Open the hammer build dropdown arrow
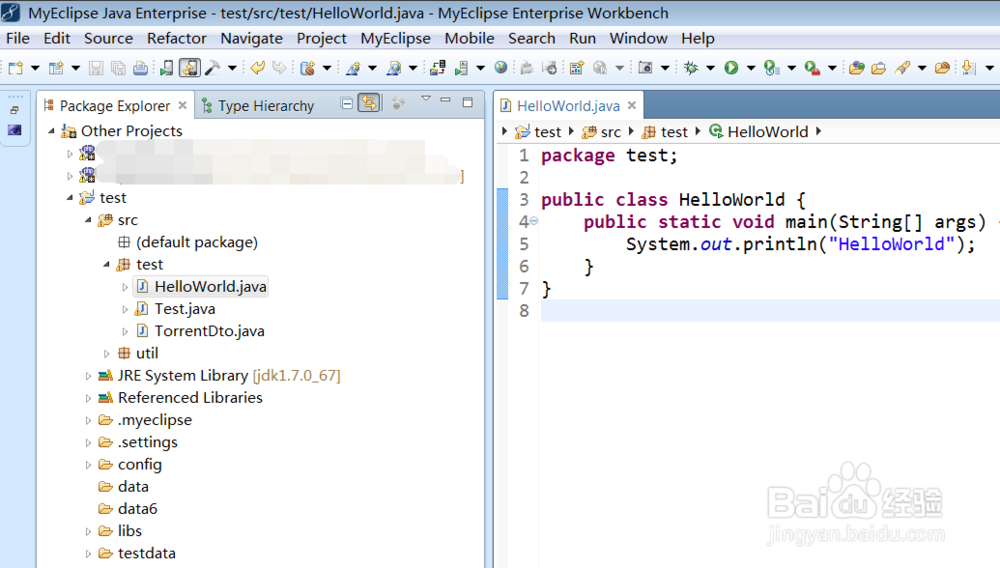1000x568 pixels. (x=232, y=68)
